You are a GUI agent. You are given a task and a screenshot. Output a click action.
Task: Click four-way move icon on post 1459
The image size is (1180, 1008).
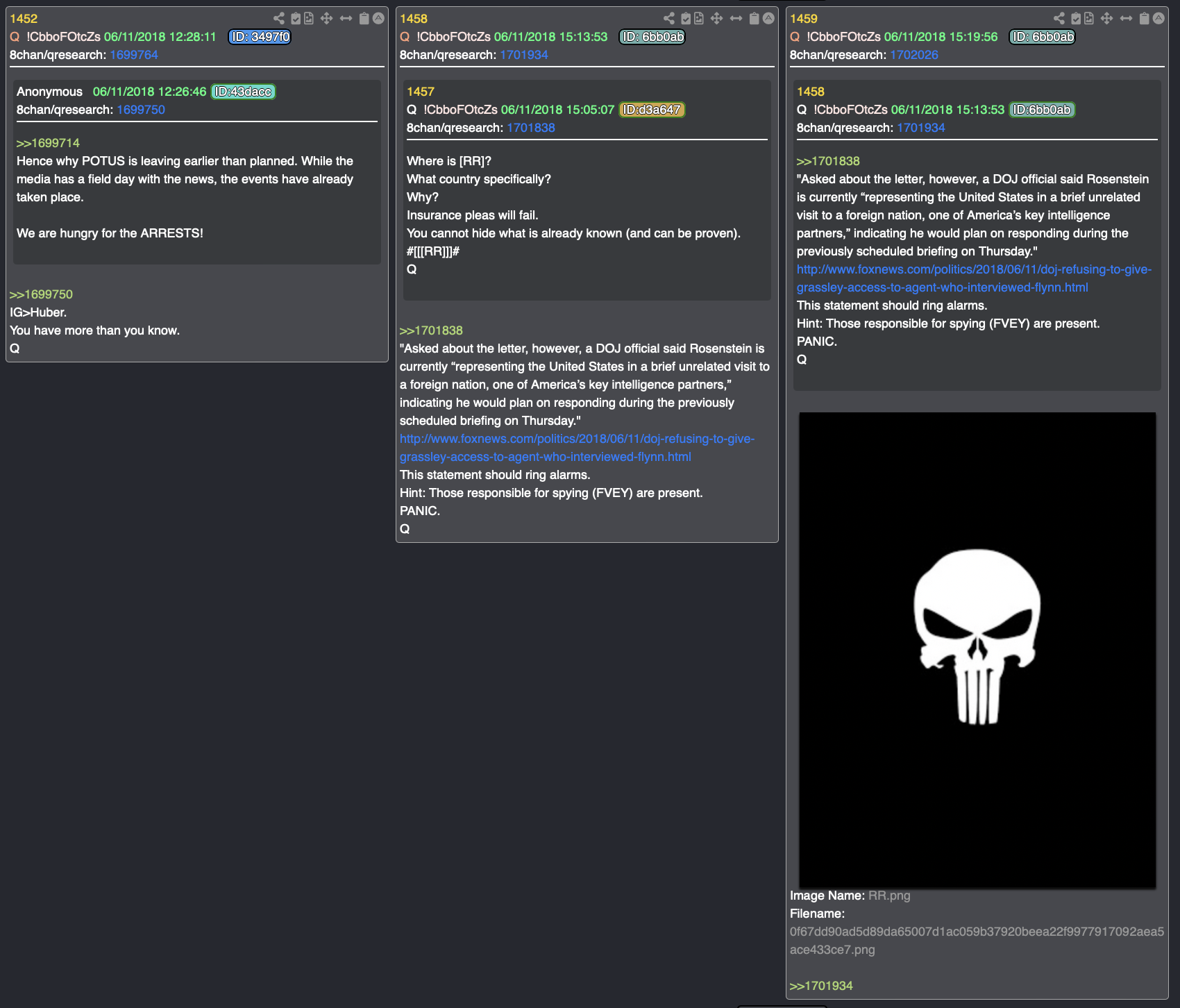[1106, 19]
